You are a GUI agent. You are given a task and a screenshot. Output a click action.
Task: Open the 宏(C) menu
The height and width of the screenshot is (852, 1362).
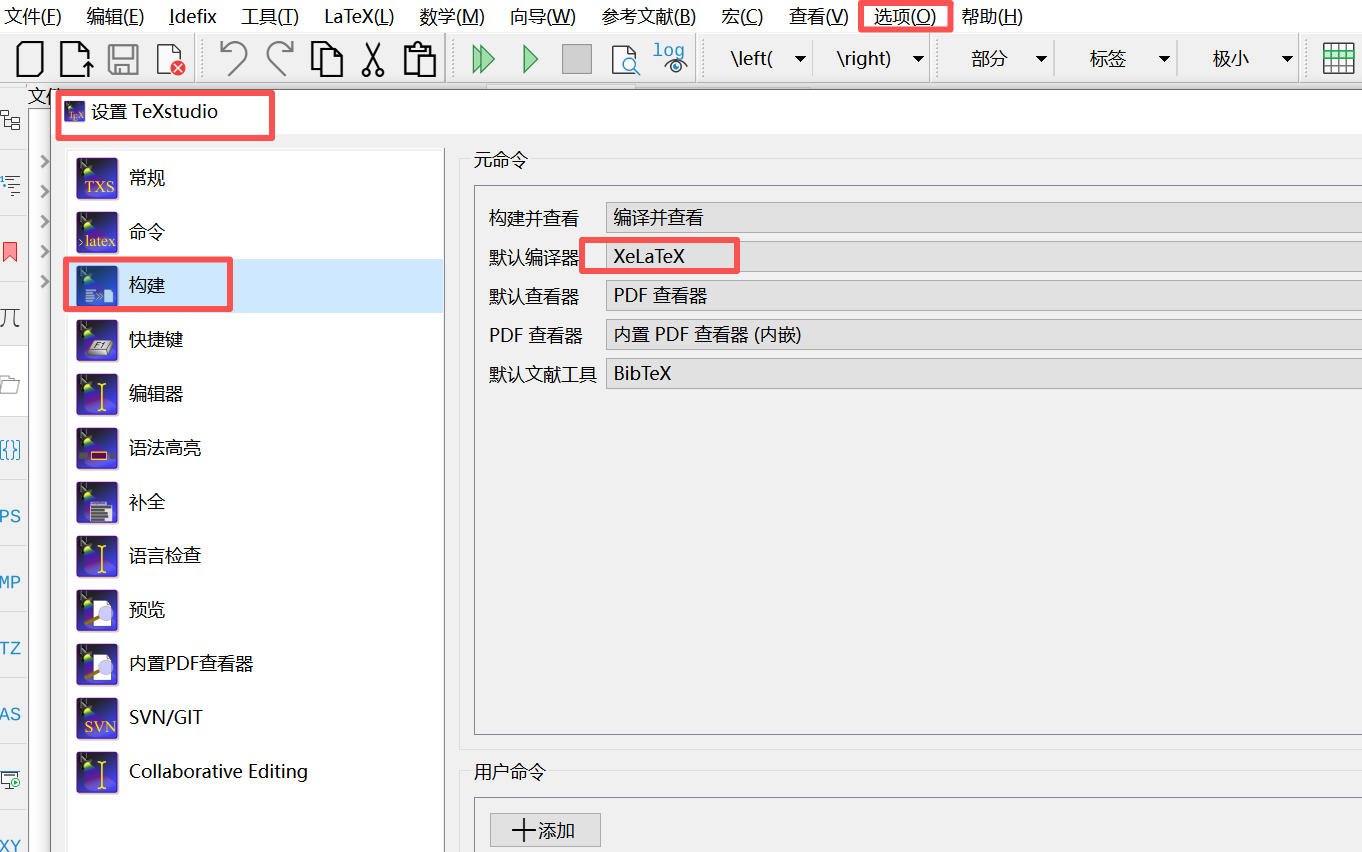742,17
